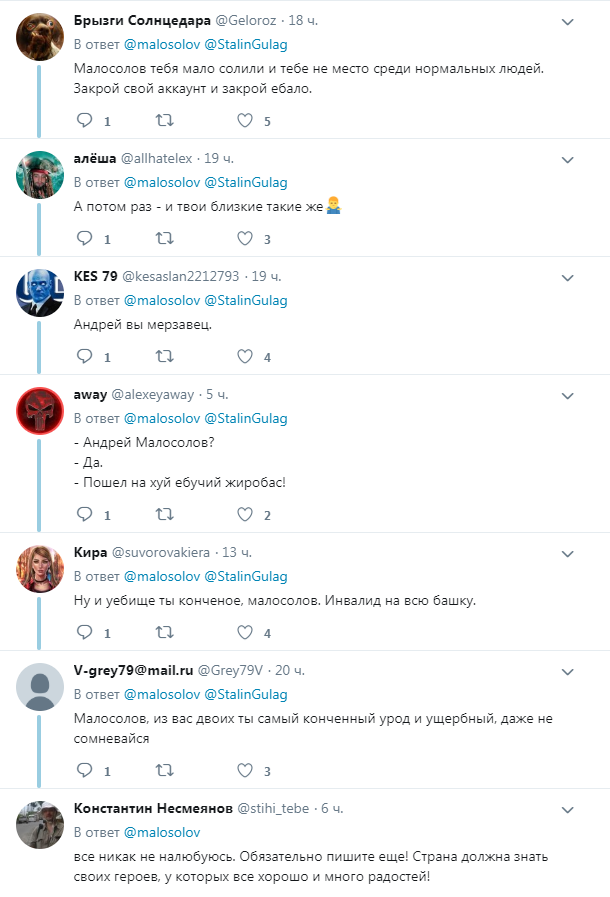Screen dimensions: 610x897
Task: Open @StalinGulag mention in Кира's reply
Action: [x=246, y=576]
